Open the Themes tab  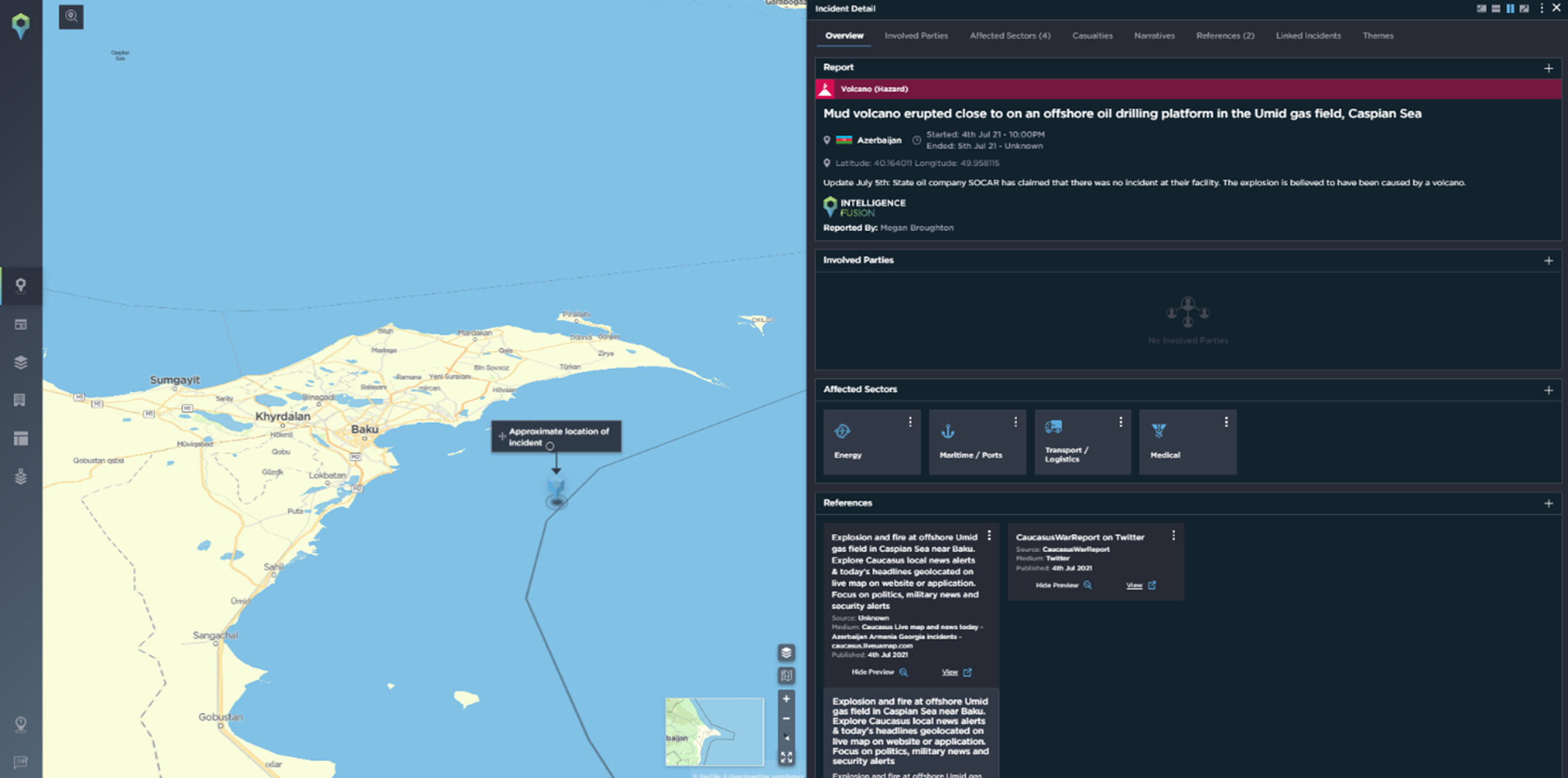pos(1378,35)
